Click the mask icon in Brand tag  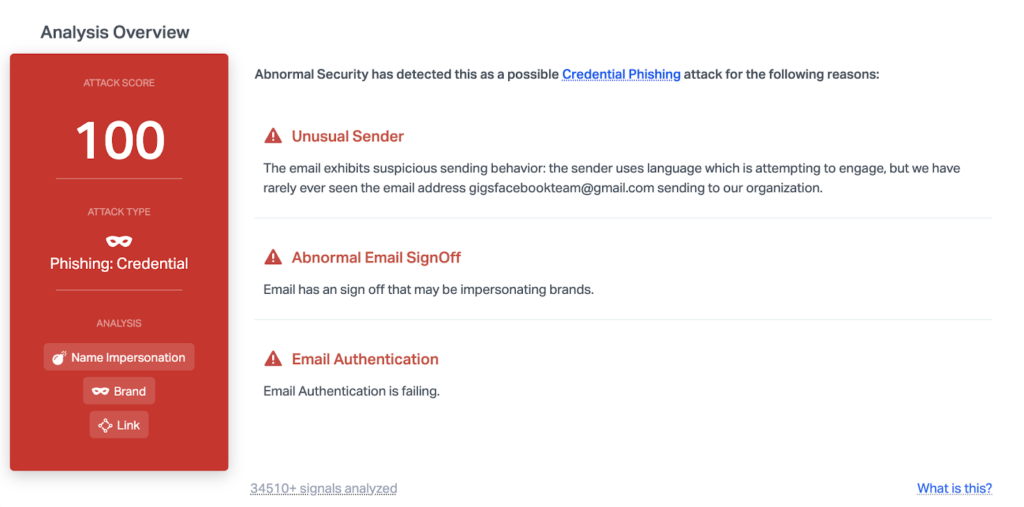[x=100, y=391]
